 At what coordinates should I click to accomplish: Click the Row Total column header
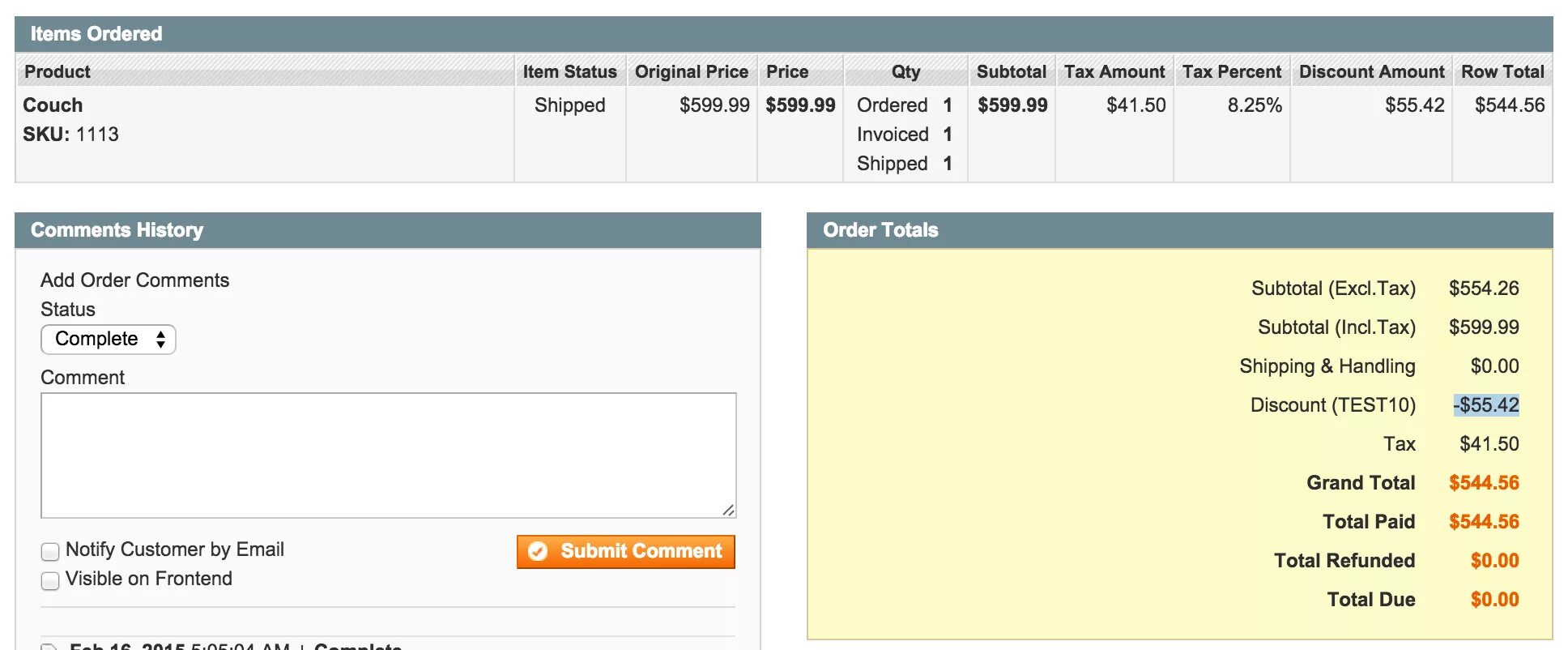[x=1502, y=71]
